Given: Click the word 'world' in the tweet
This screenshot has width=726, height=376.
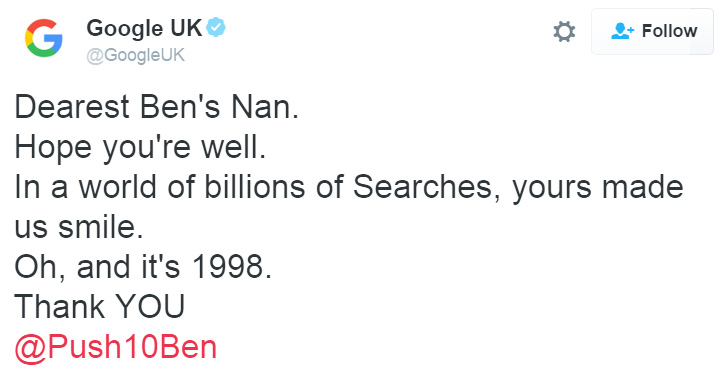Looking at the screenshot, I should [x=118, y=187].
